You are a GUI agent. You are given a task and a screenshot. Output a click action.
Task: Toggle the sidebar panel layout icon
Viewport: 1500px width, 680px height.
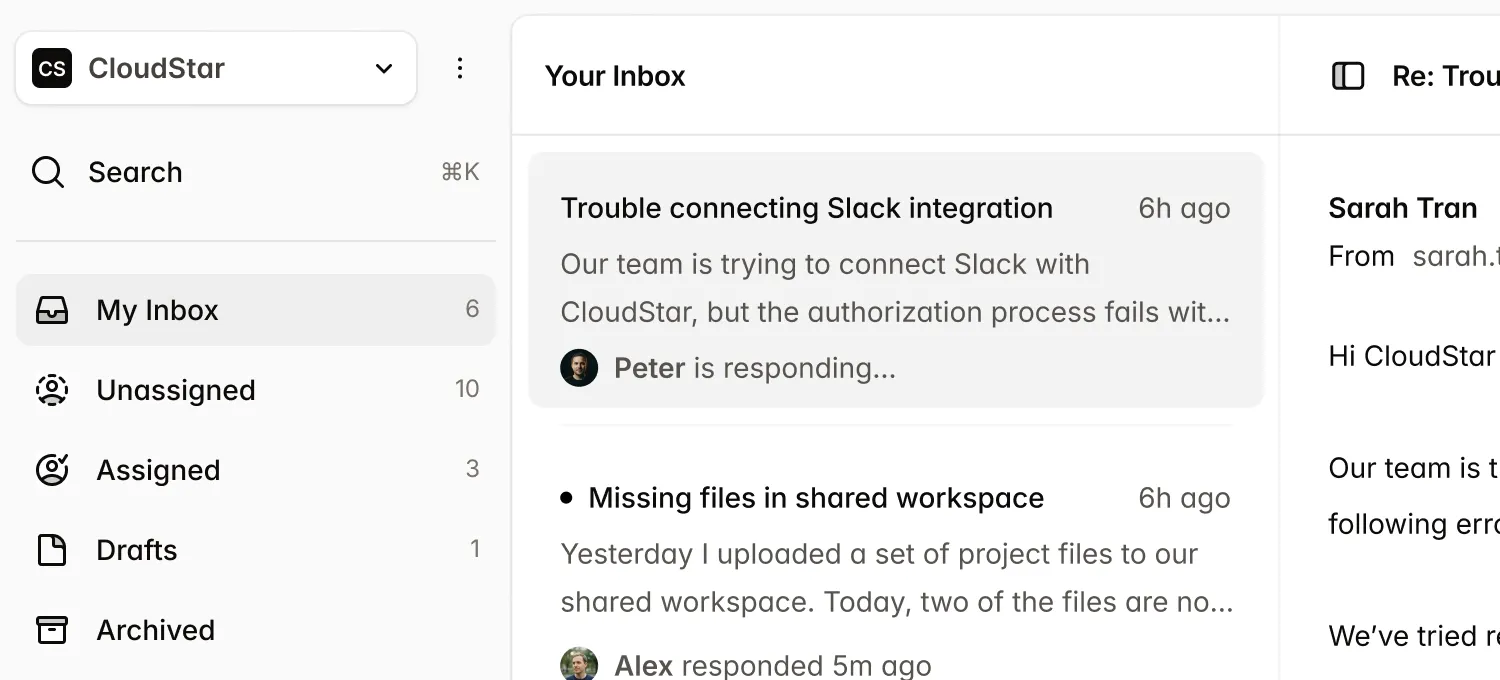coord(1348,76)
